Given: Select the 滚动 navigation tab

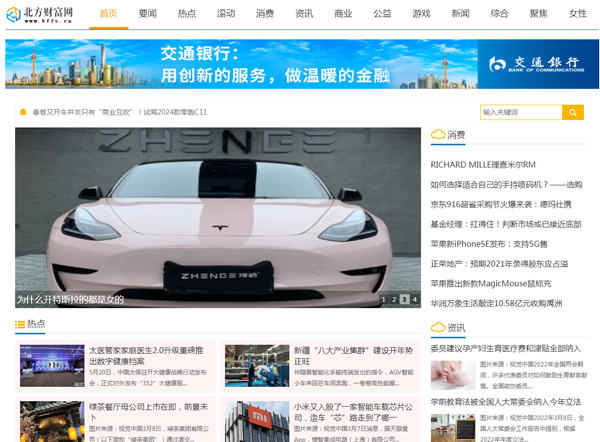Looking at the screenshot, I should [226, 14].
